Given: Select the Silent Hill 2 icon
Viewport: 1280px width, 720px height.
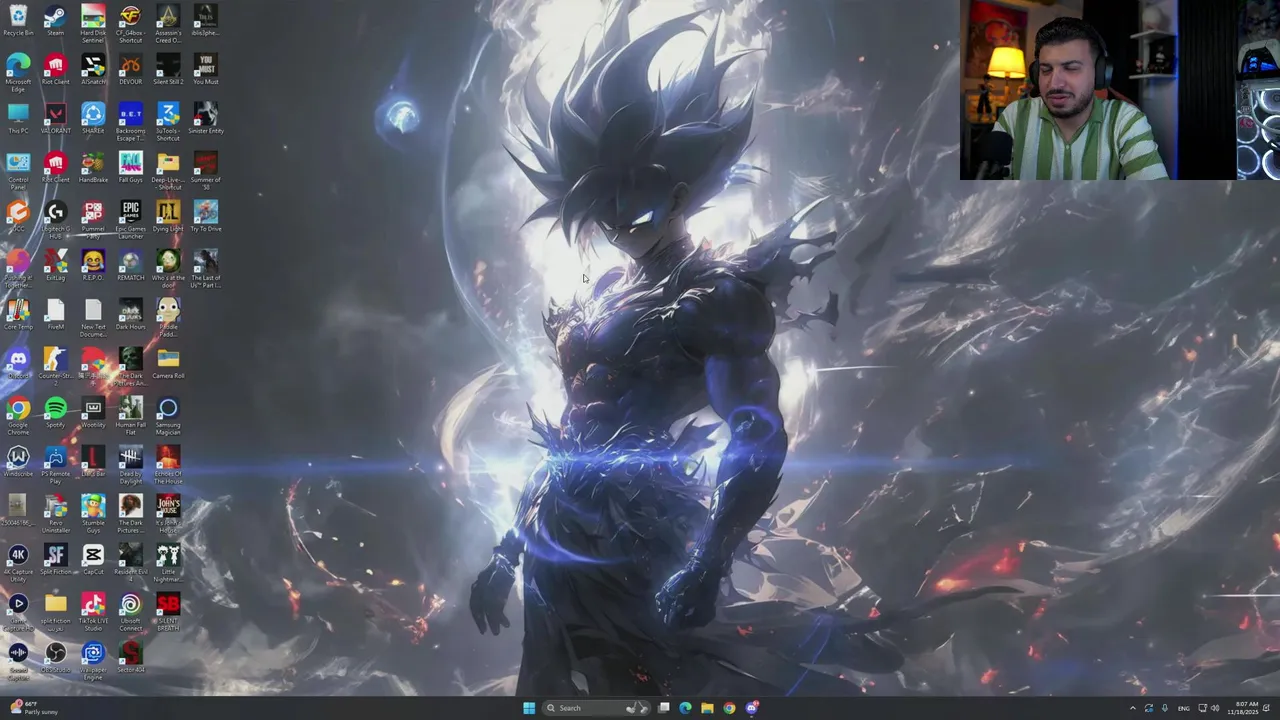Looking at the screenshot, I should point(168,69).
